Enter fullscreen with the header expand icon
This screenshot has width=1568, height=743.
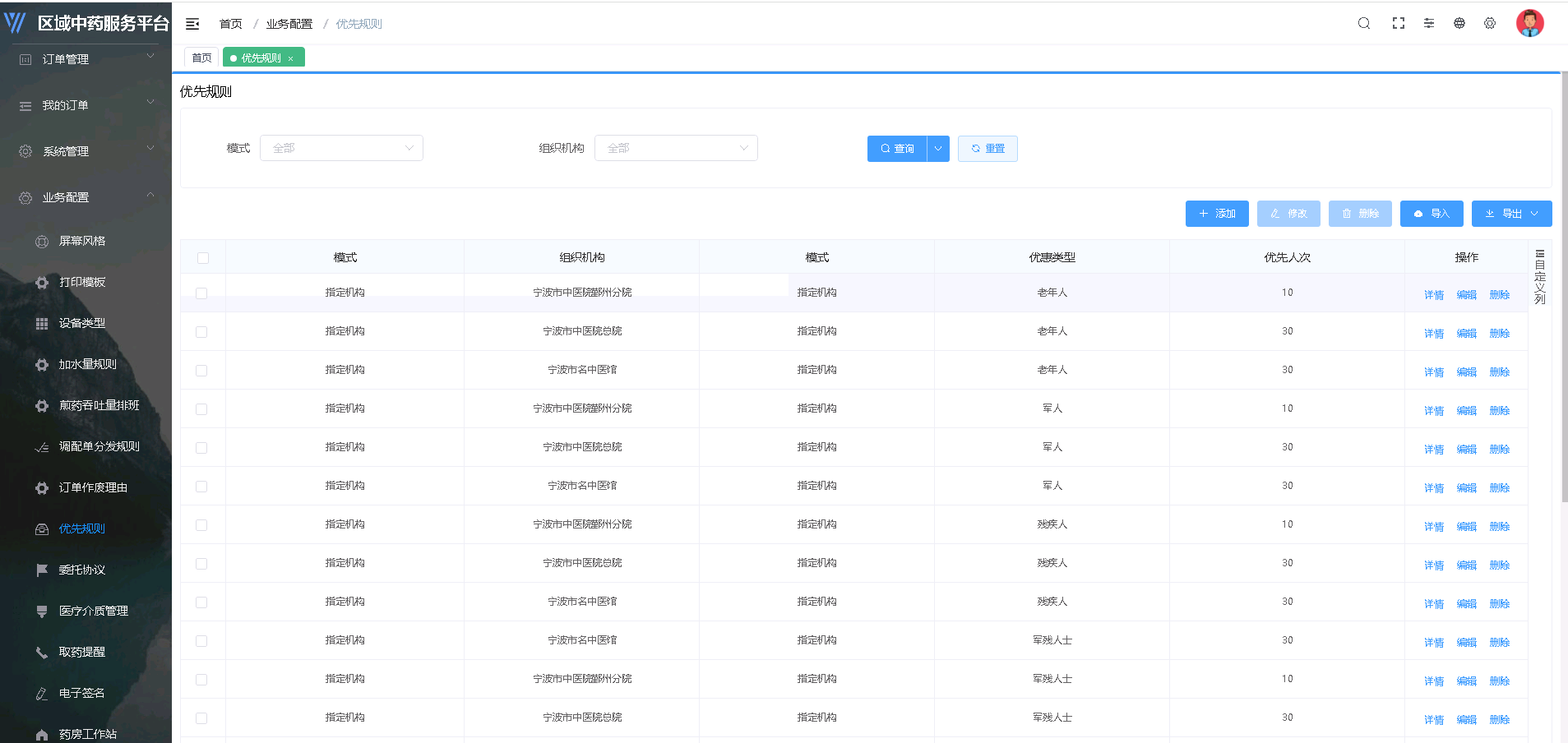[x=1399, y=23]
